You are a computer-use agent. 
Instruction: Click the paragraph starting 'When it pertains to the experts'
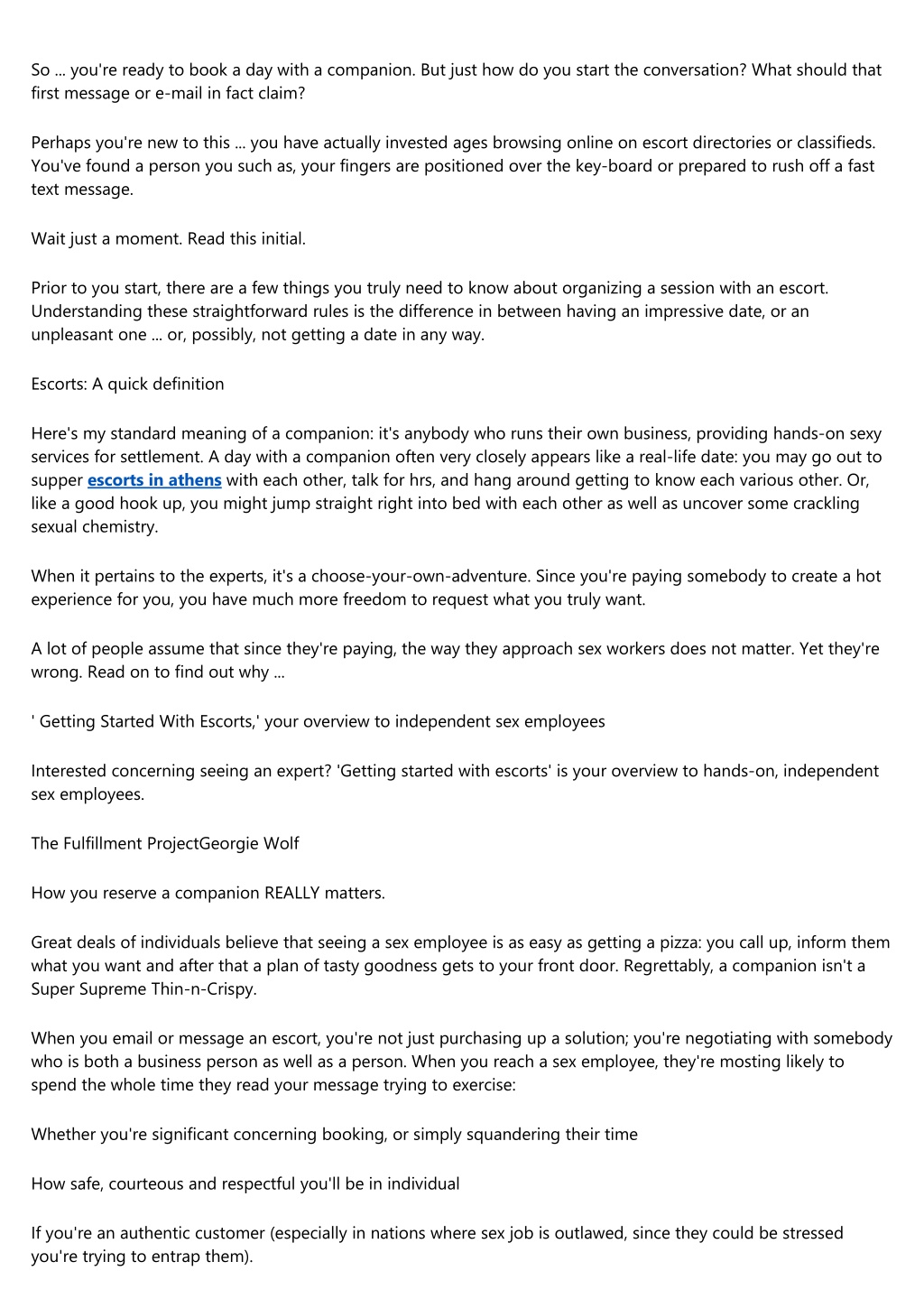[x=456, y=588]
